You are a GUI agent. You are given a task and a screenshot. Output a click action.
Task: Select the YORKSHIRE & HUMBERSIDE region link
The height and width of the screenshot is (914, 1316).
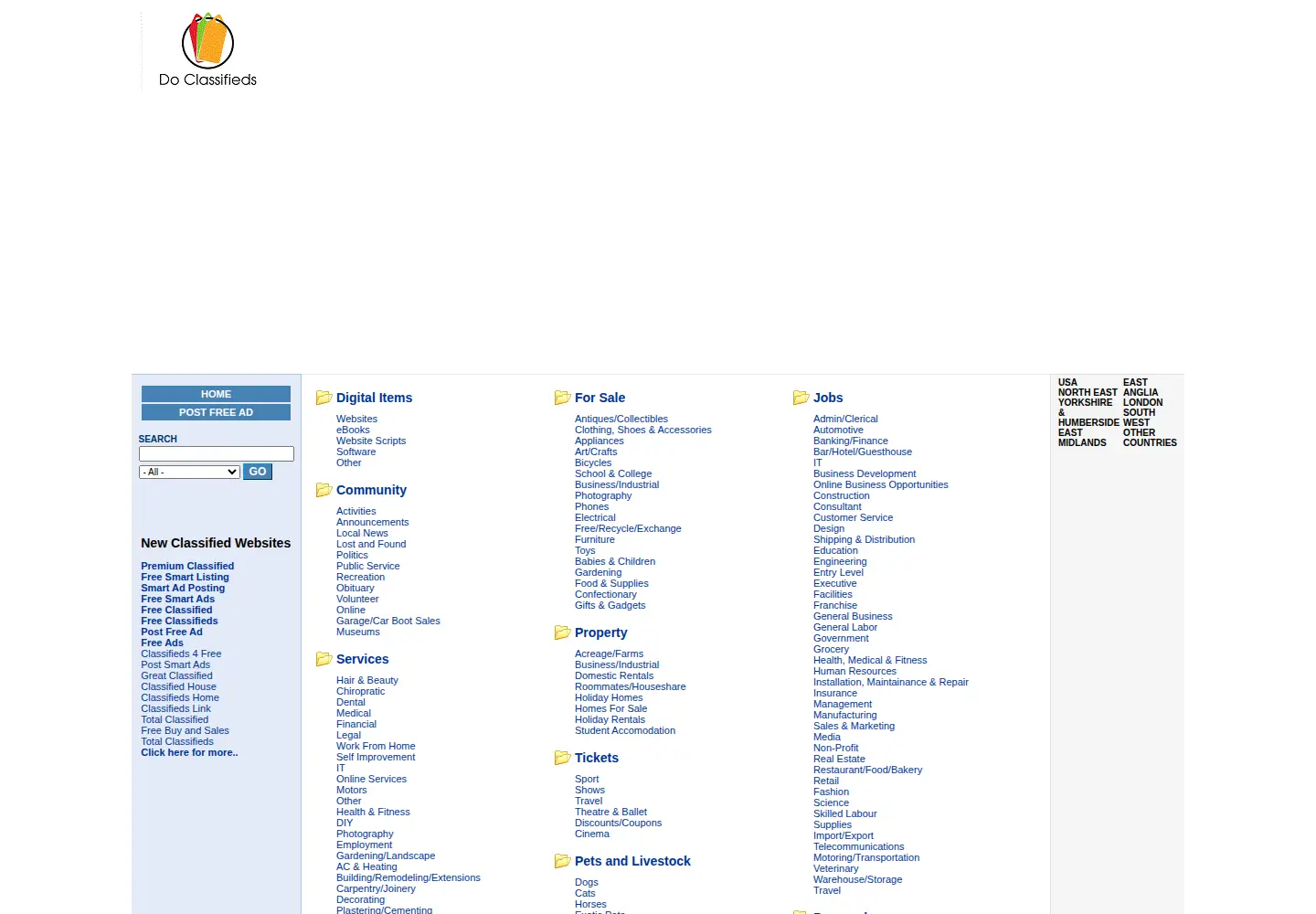pos(1088,412)
